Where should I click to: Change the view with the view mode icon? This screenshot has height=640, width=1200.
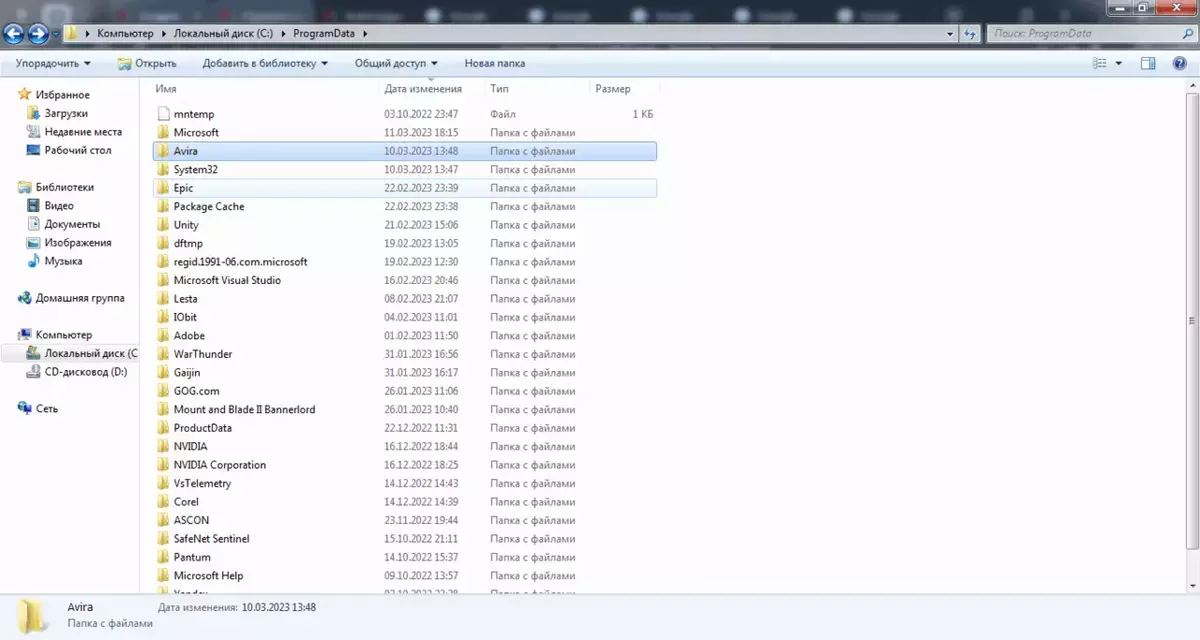(x=1100, y=63)
